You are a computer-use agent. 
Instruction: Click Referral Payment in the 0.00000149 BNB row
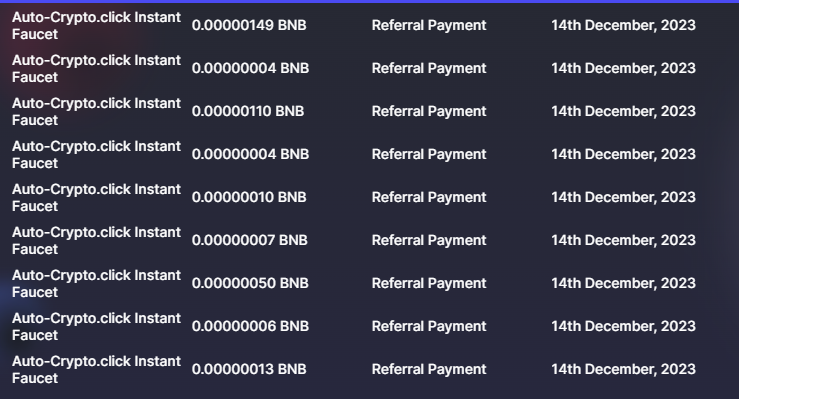click(x=429, y=25)
